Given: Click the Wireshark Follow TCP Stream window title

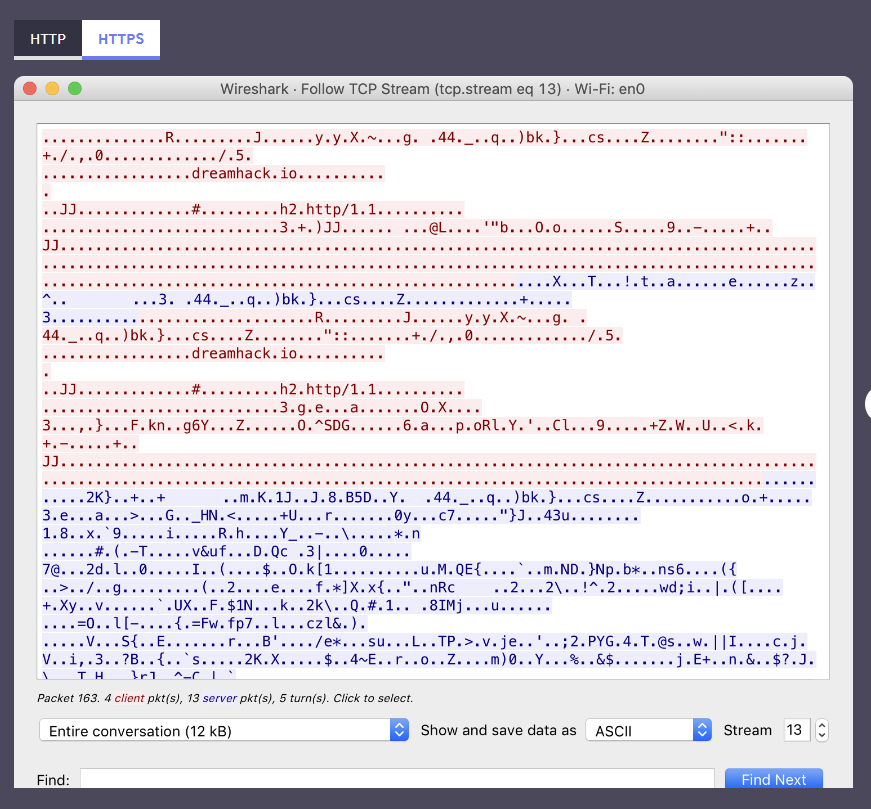Looking at the screenshot, I should [432, 89].
